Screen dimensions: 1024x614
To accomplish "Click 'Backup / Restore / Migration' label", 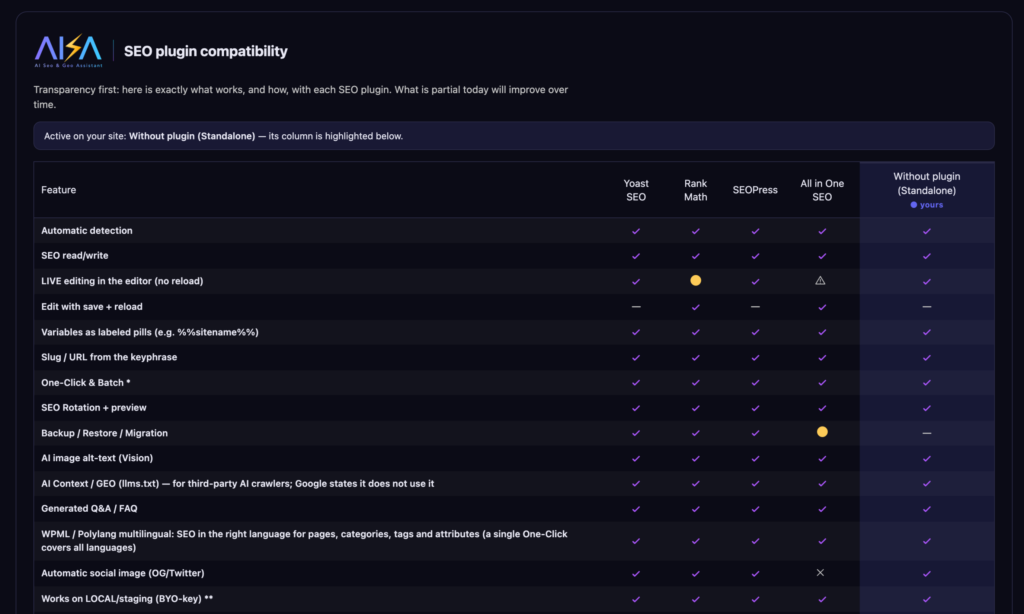I will (x=104, y=433).
